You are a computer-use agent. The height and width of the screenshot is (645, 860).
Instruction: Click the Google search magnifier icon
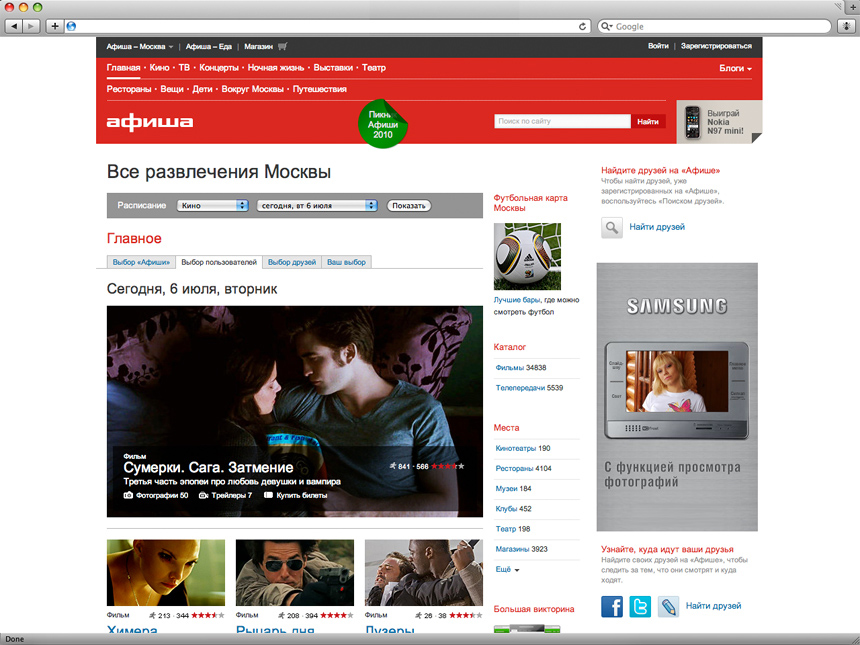click(606, 26)
